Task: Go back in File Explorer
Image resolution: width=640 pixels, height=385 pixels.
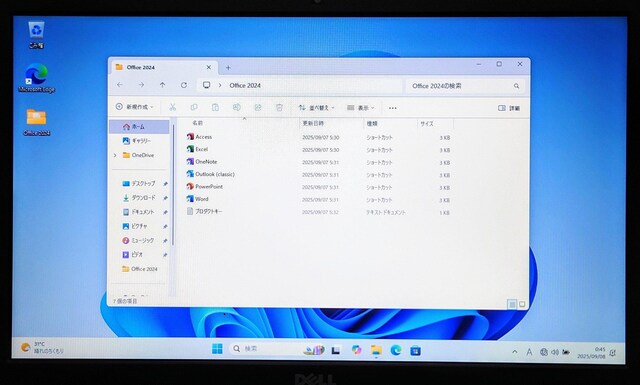Action: tap(120, 85)
